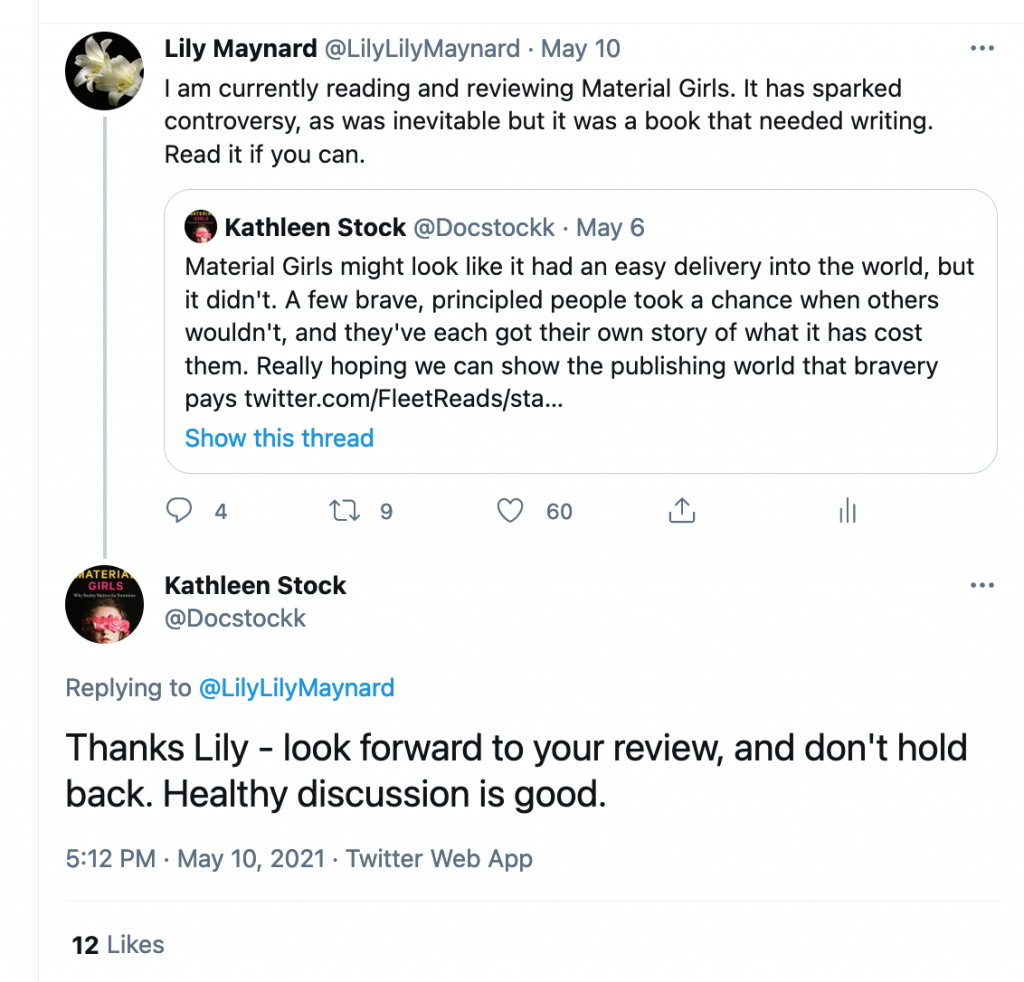
Task: Click the 5:12 PM · May 10, 2021 timestamp
Action: [x=196, y=859]
